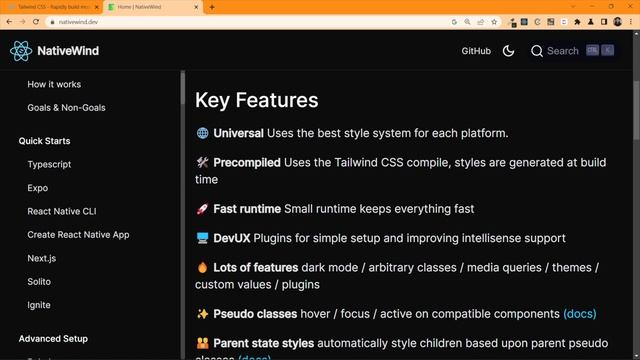Open Ignite quick start
This screenshot has width=640, height=360.
tap(39, 305)
